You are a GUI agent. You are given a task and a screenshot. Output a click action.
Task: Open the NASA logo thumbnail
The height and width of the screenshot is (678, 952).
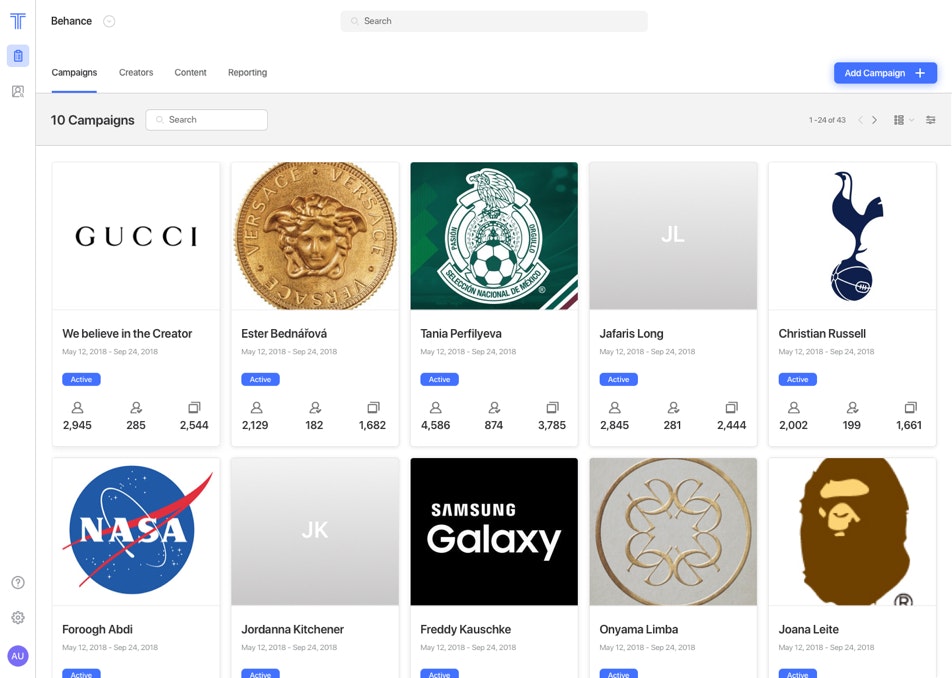136,532
